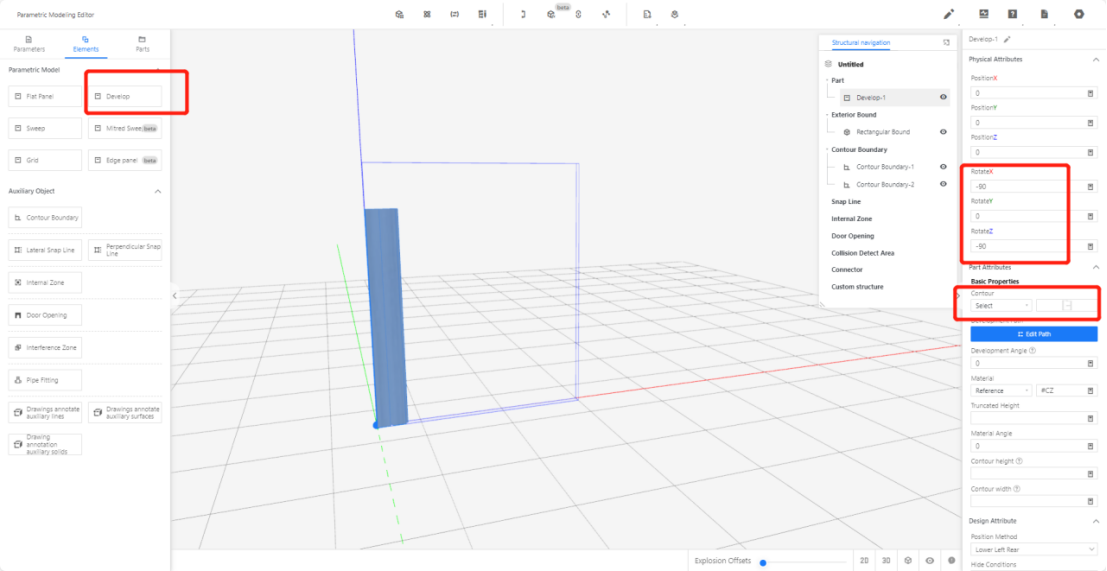
Task: Click the pencil edit icon in top toolbar
Action: tap(949, 14)
